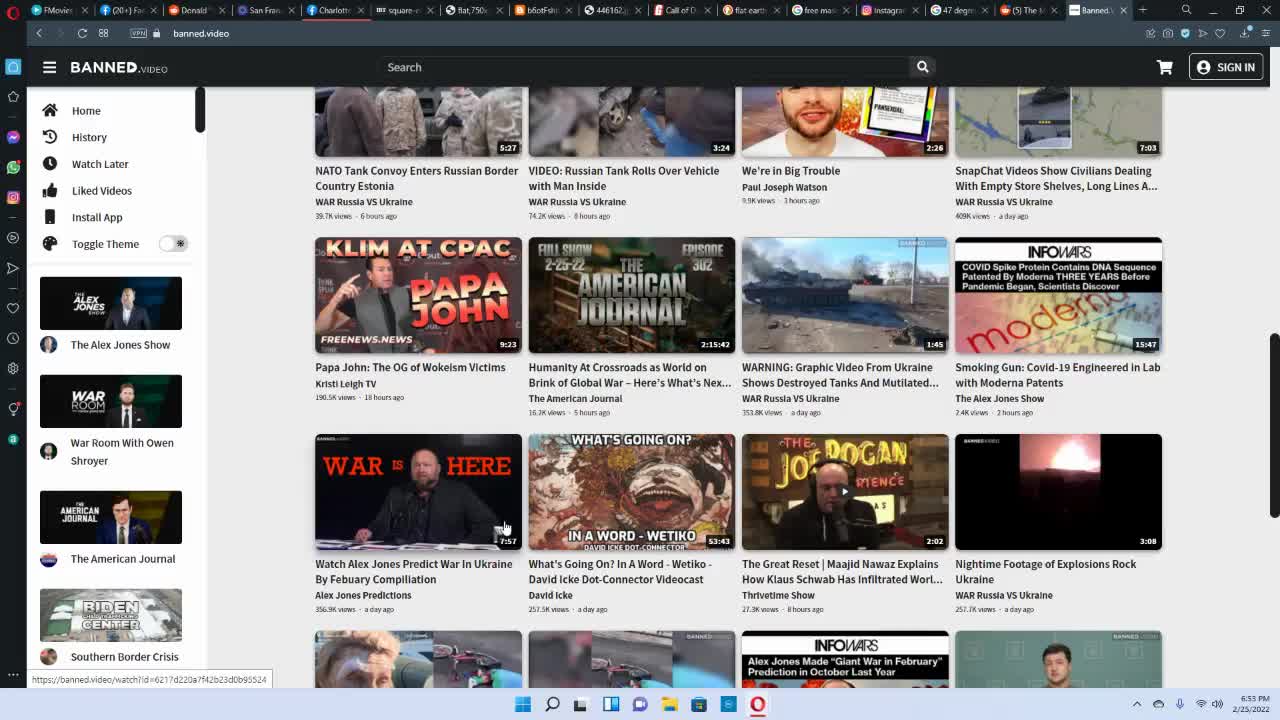This screenshot has height=720, width=1280.
Task: Open the speed dial grid icon
Action: tap(103, 33)
